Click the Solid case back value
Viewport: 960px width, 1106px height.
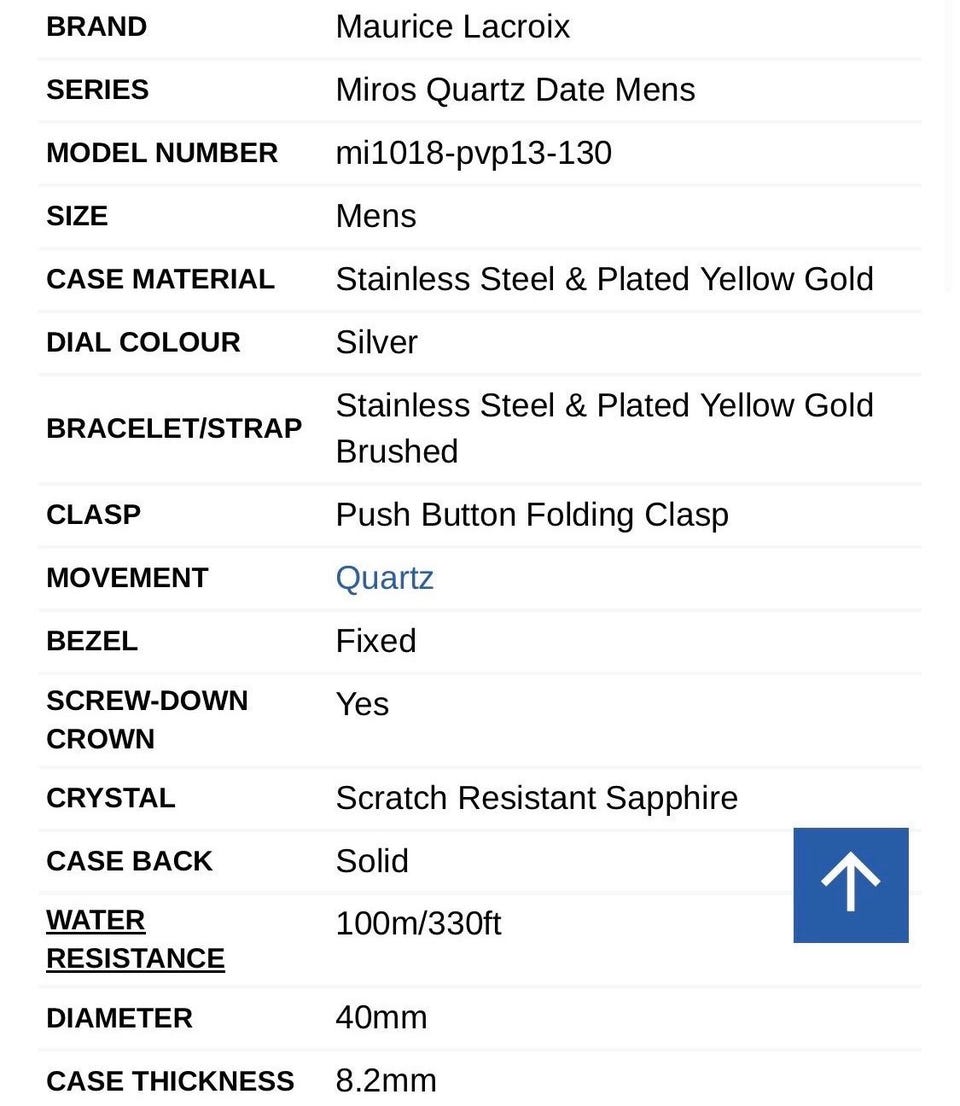[371, 861]
